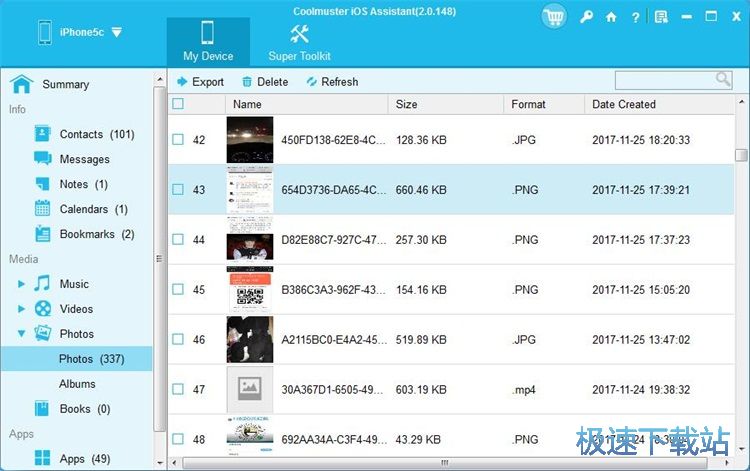750x471 pixels.
Task: Sort by Size column header
Action: point(446,104)
